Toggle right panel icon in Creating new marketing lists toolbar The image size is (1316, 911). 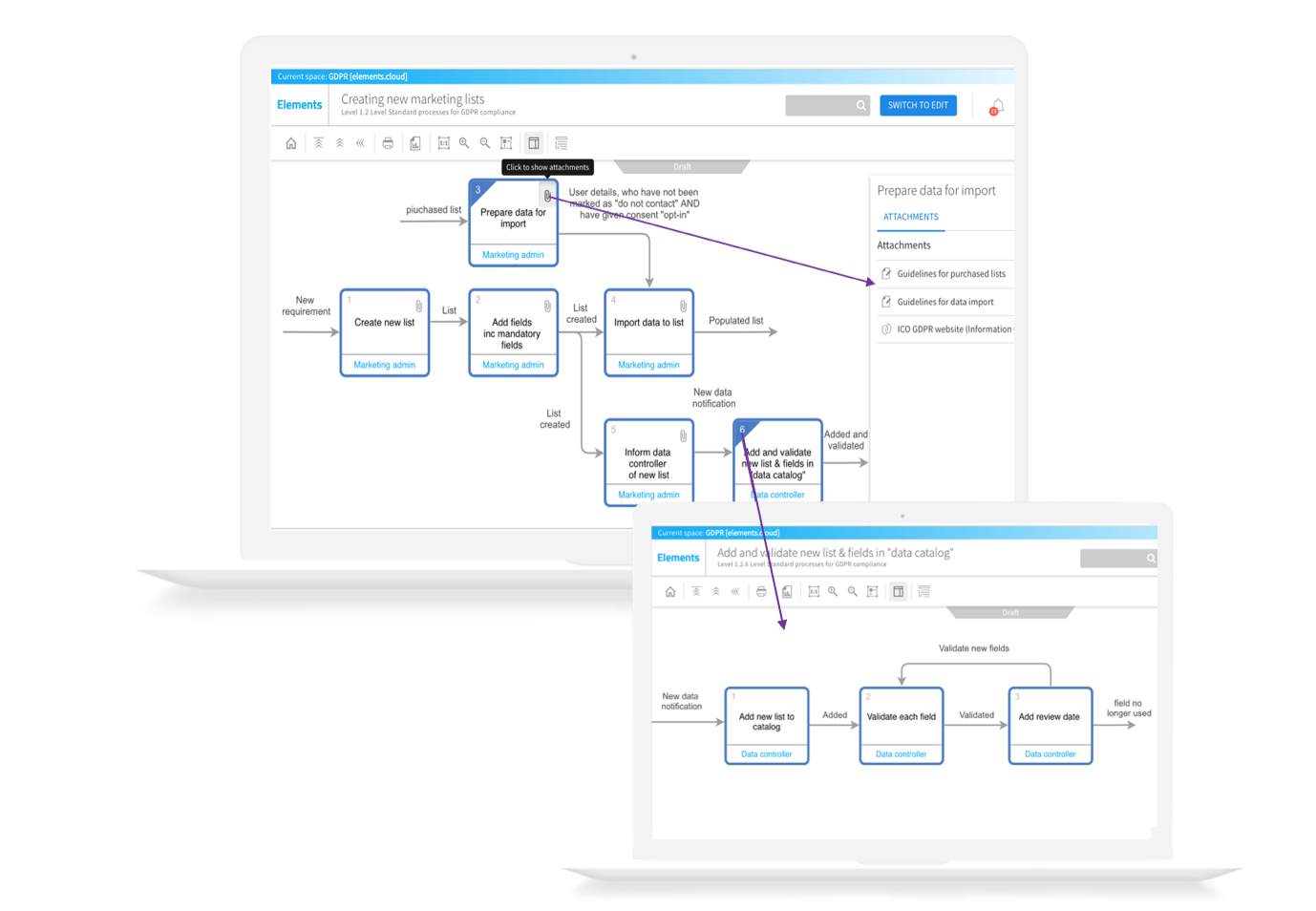(534, 143)
